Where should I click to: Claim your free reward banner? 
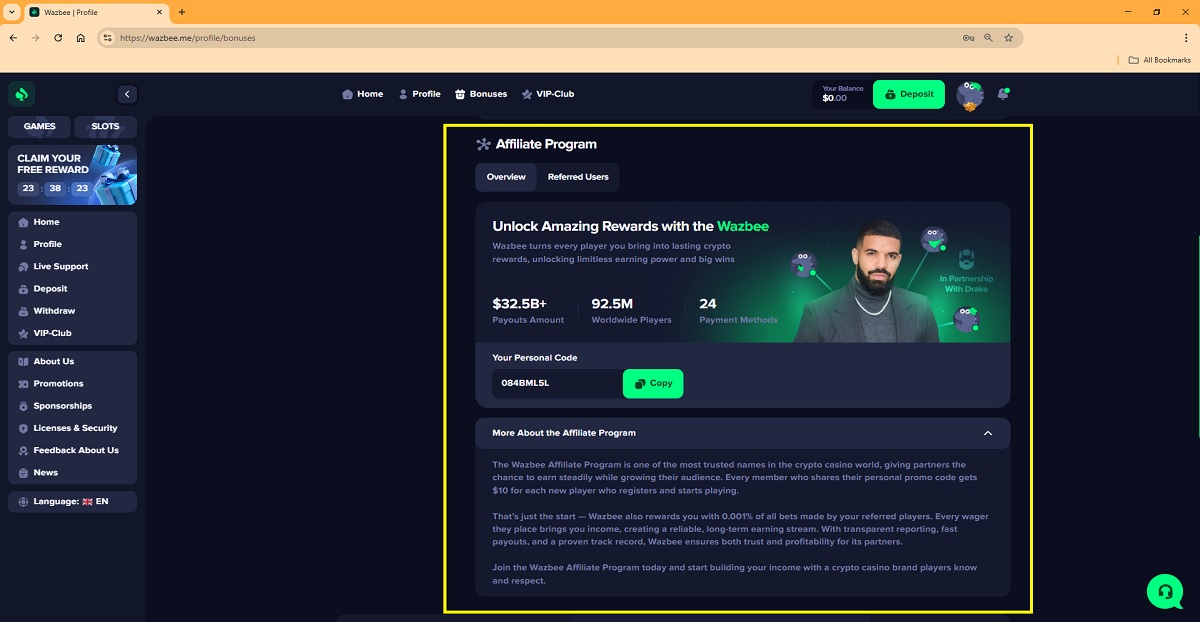72,175
